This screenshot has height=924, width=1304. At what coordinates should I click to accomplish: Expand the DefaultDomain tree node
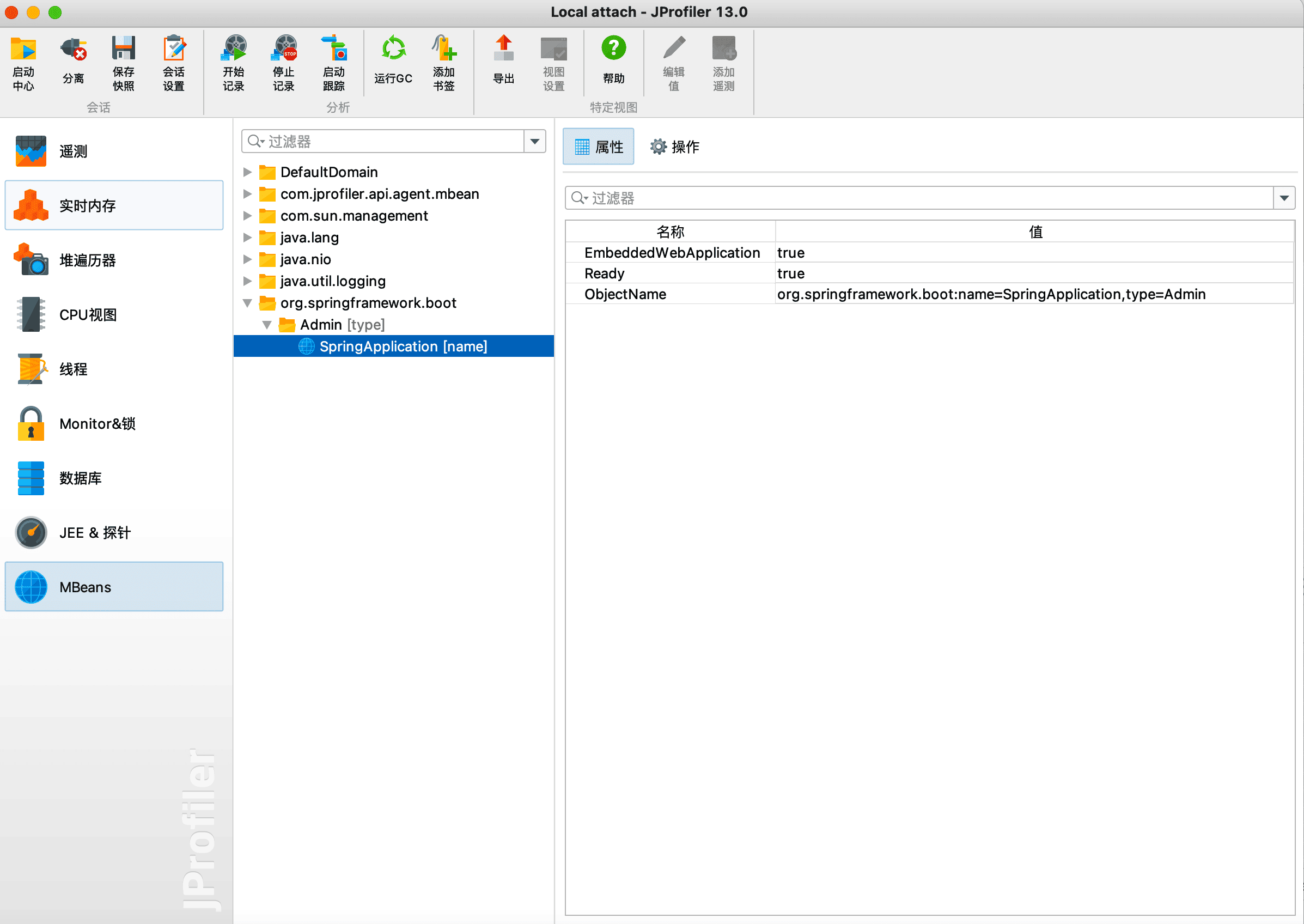pyautogui.click(x=247, y=172)
